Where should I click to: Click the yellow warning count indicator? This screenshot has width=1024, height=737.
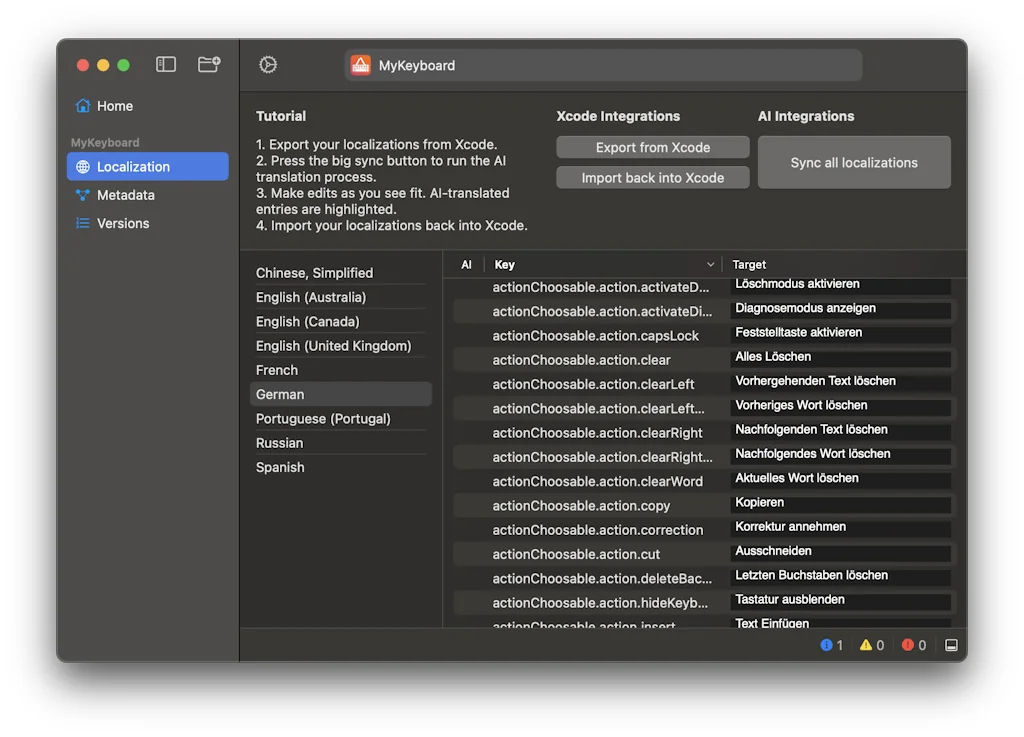[x=871, y=645]
